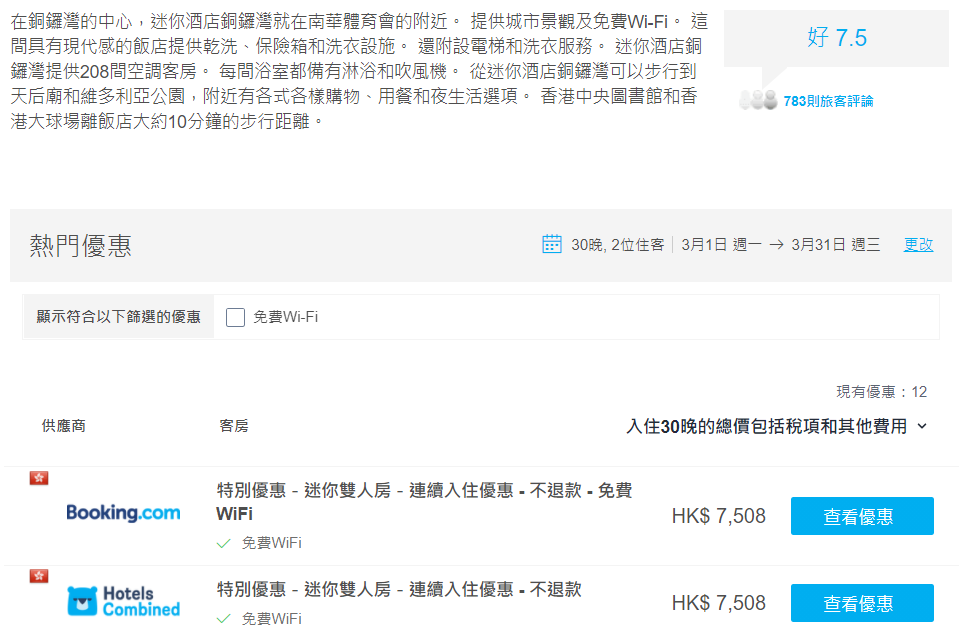Click the 顯示符合以下篩選的優惠 filter label
The image size is (969, 638).
click(x=118, y=317)
